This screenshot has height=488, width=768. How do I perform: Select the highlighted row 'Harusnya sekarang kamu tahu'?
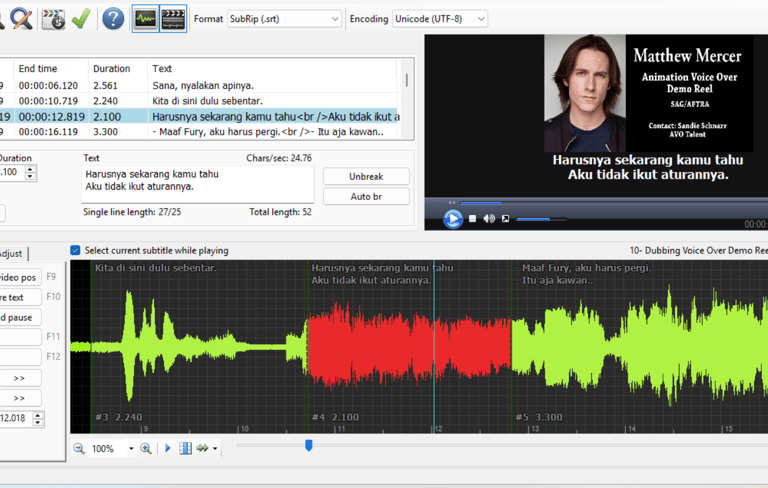198,117
